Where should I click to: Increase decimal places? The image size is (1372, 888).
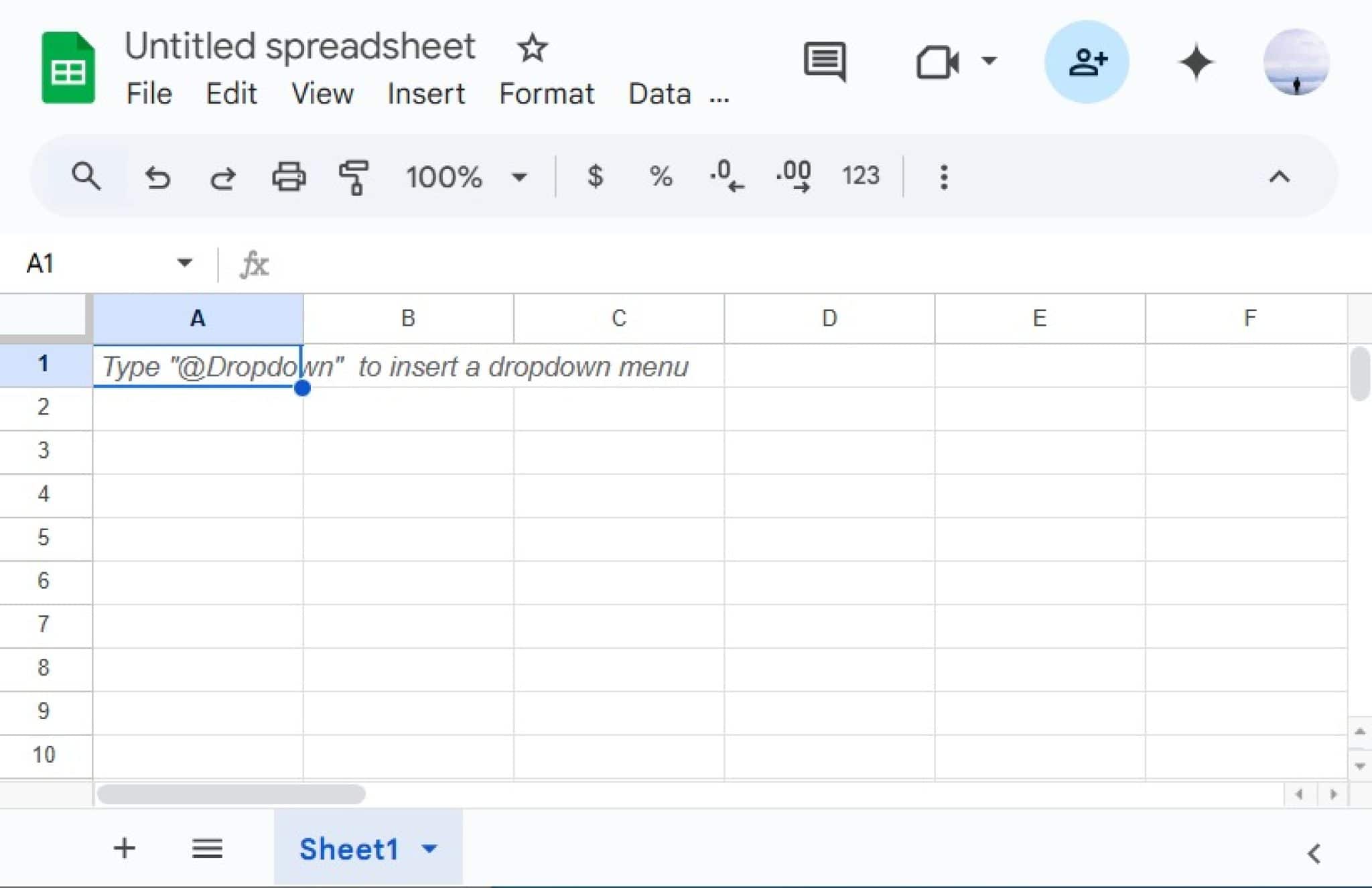click(x=793, y=177)
